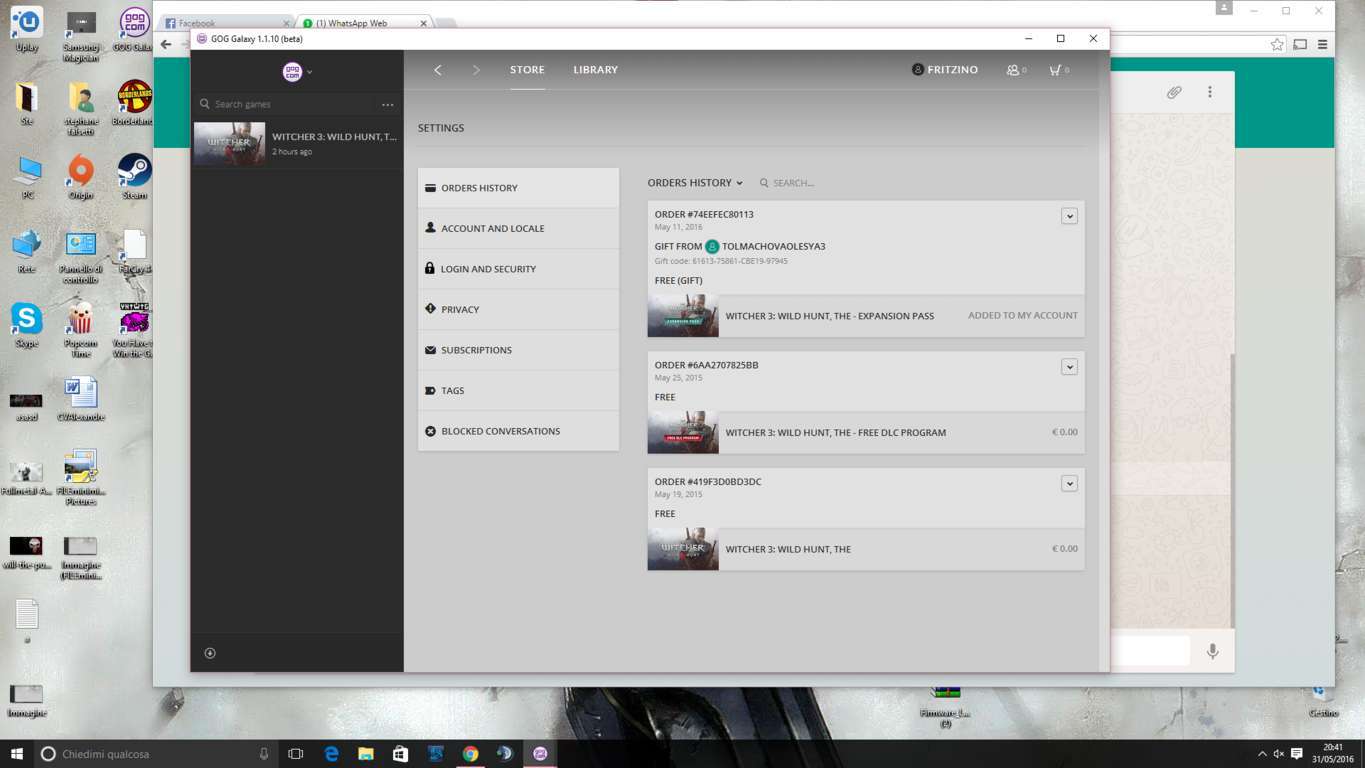
Task: Open Uplay desktop shortcut
Action: tap(27, 30)
